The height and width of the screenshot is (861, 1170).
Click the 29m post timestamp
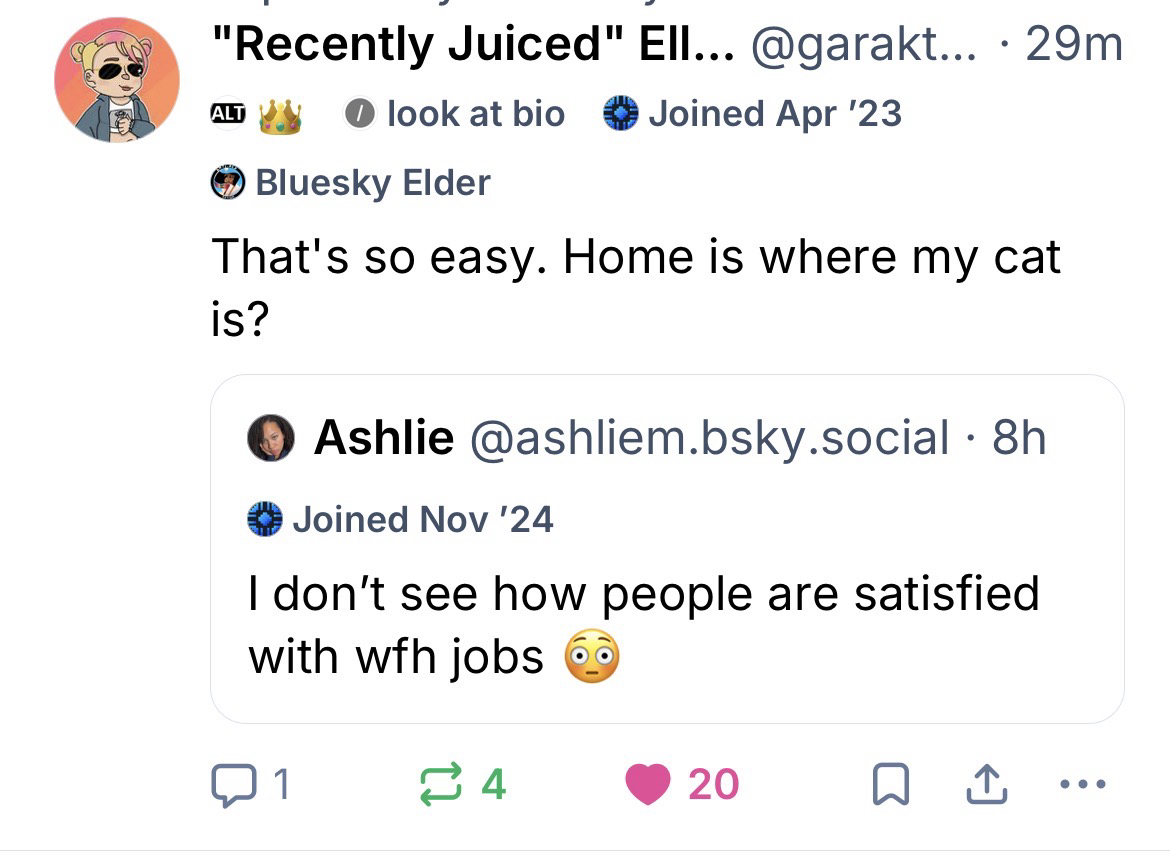(1072, 44)
